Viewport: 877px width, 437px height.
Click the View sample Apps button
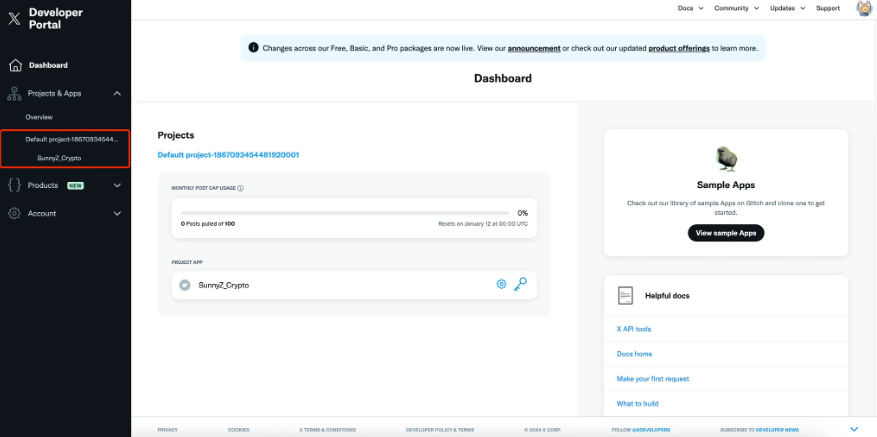[x=725, y=233]
